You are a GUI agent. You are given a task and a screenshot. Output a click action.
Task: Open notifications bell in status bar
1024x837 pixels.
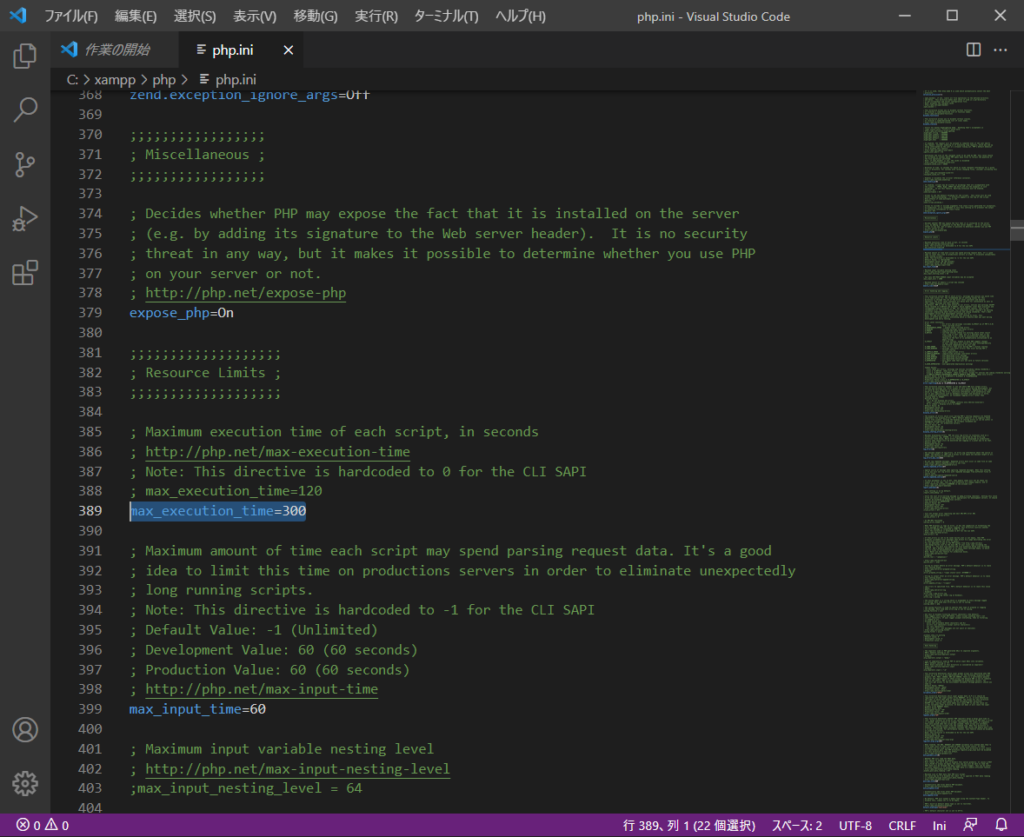click(x=1001, y=825)
